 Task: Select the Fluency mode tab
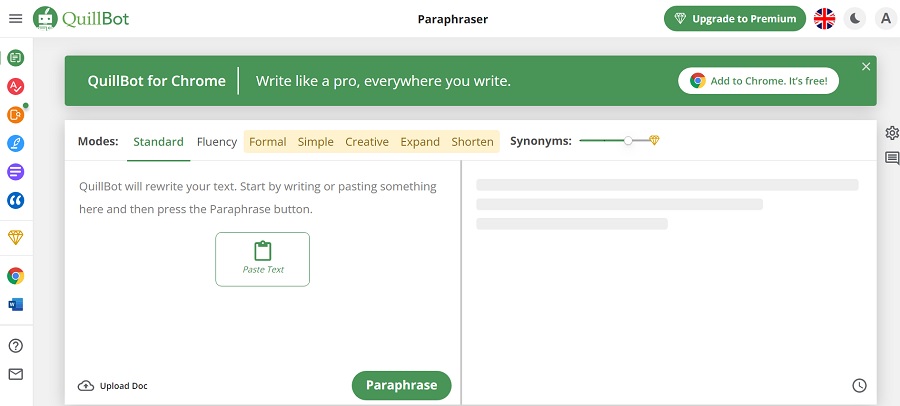click(x=216, y=142)
